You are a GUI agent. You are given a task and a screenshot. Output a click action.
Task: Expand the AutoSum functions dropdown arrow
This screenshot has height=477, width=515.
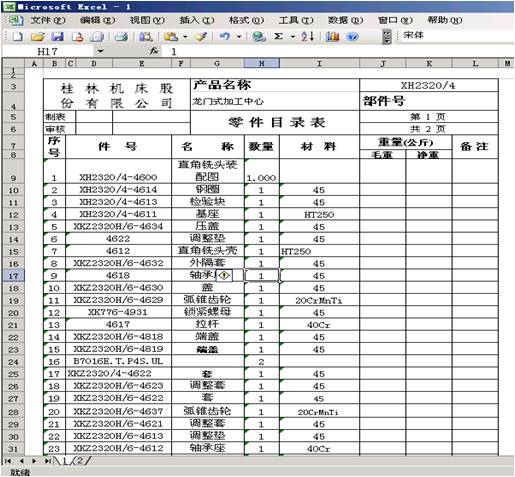click(x=292, y=37)
